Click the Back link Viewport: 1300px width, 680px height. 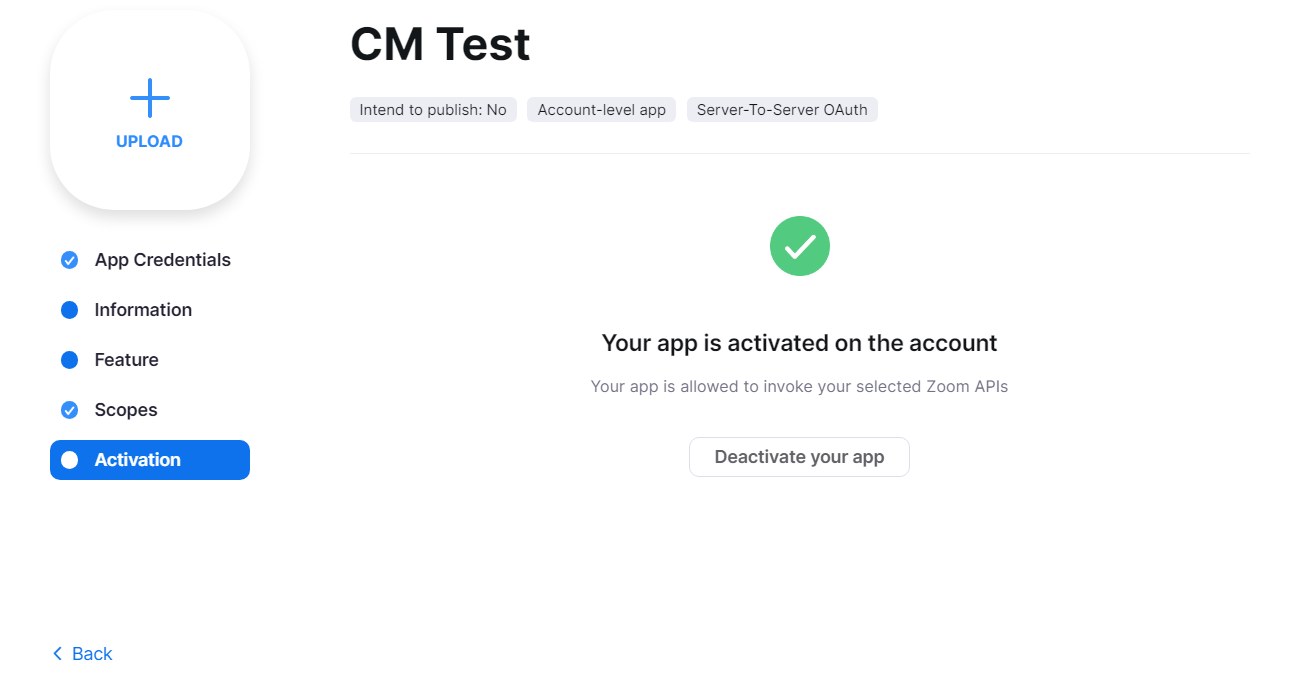tap(82, 654)
